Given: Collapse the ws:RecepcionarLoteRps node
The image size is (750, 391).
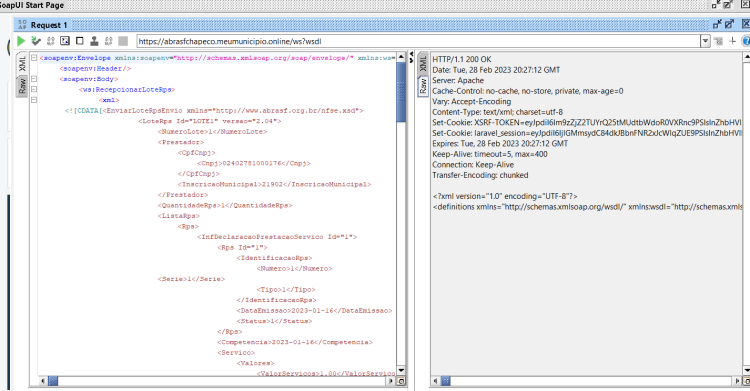Looking at the screenshot, I should click(x=34, y=89).
